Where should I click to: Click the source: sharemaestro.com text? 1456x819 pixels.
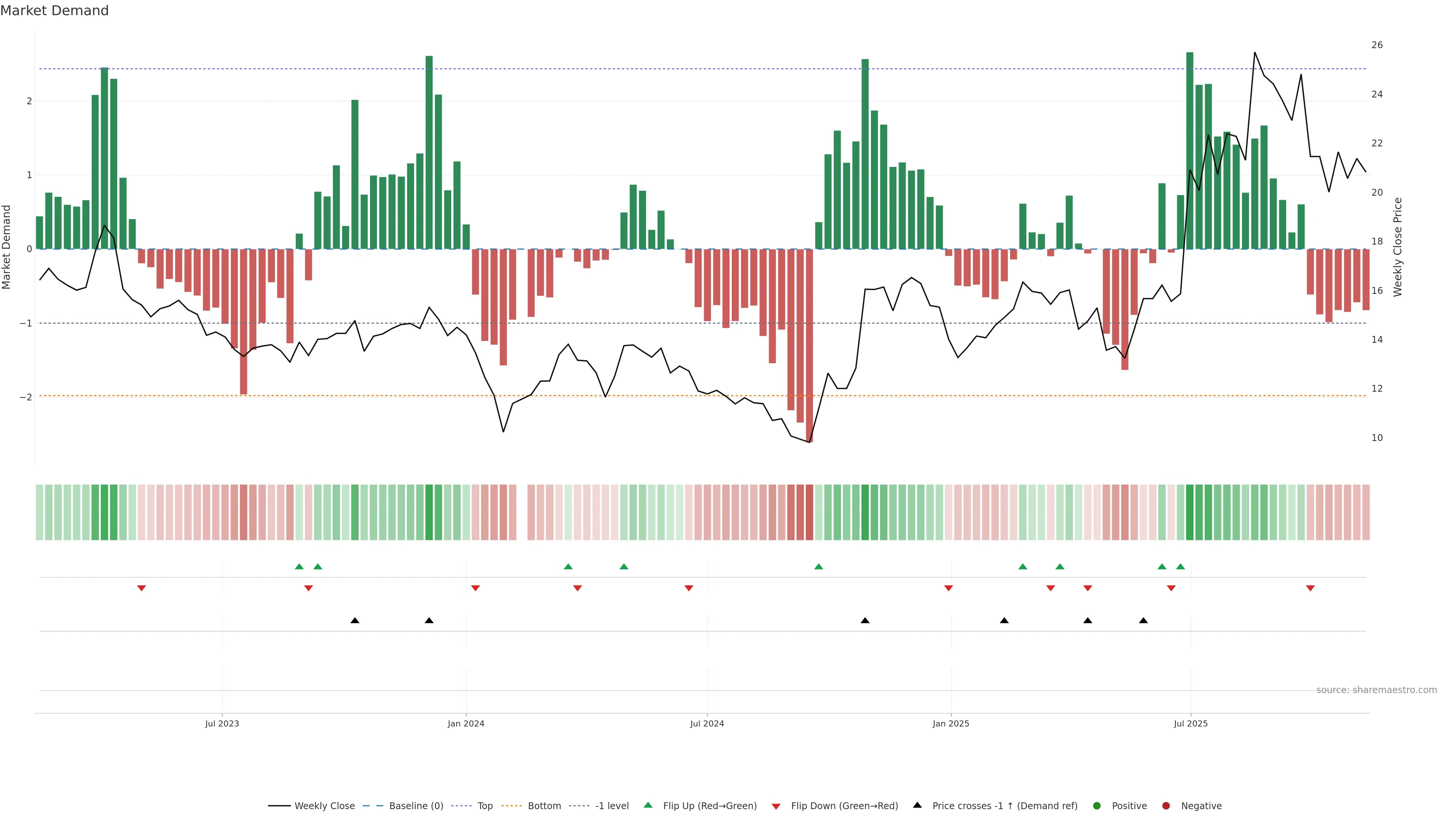coord(1376,690)
